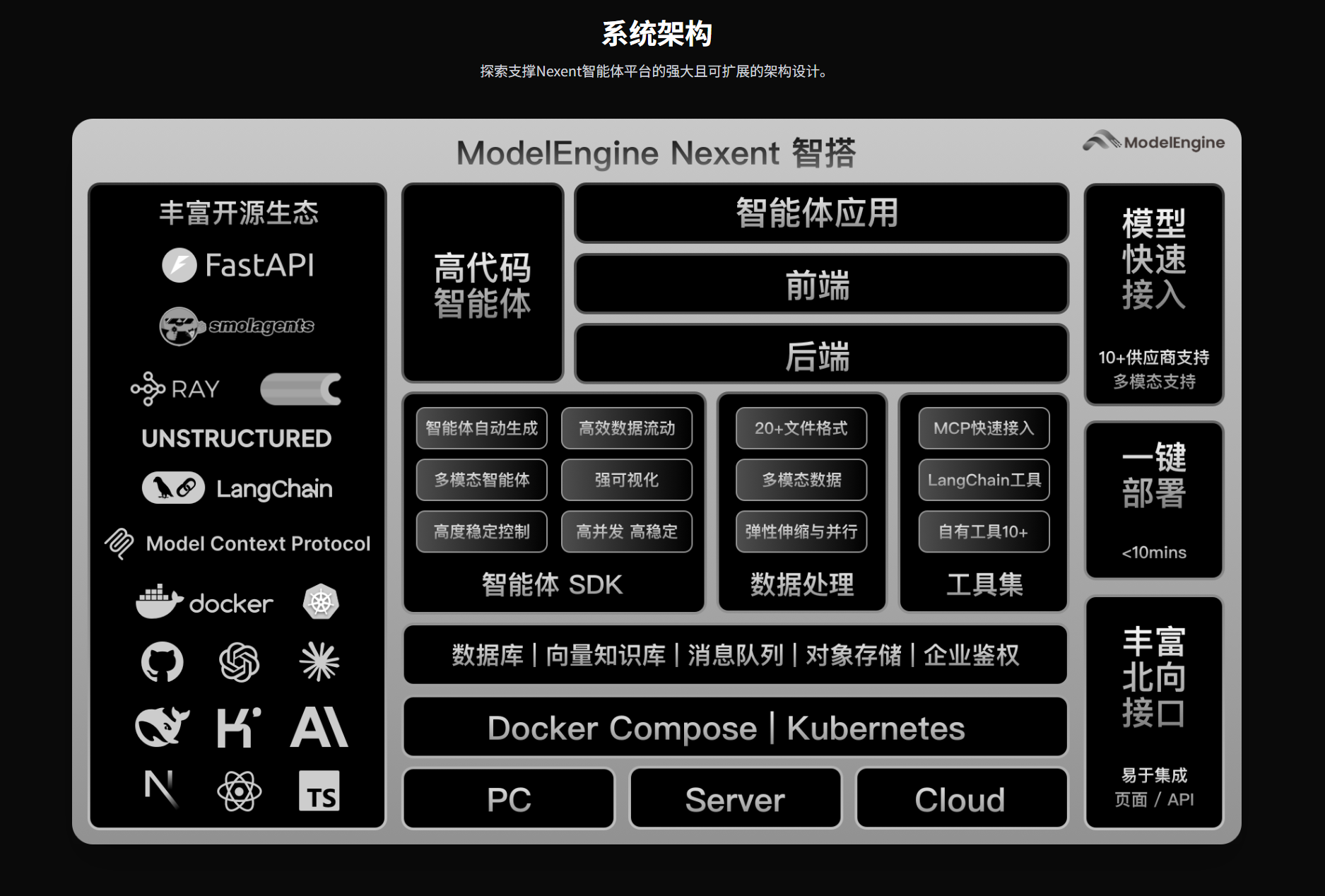This screenshot has width=1325, height=896.
Task: Click the 数据处理 label
Action: coord(802,584)
